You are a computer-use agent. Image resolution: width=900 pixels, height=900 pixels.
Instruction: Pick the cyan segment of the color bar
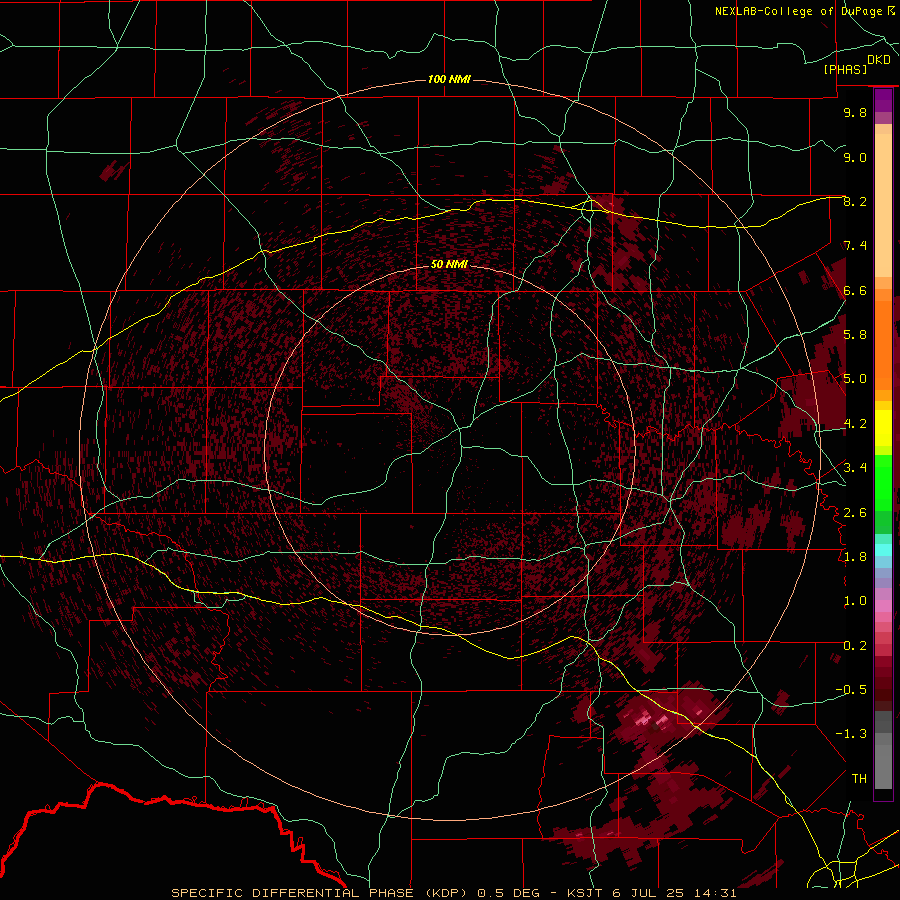(883, 550)
